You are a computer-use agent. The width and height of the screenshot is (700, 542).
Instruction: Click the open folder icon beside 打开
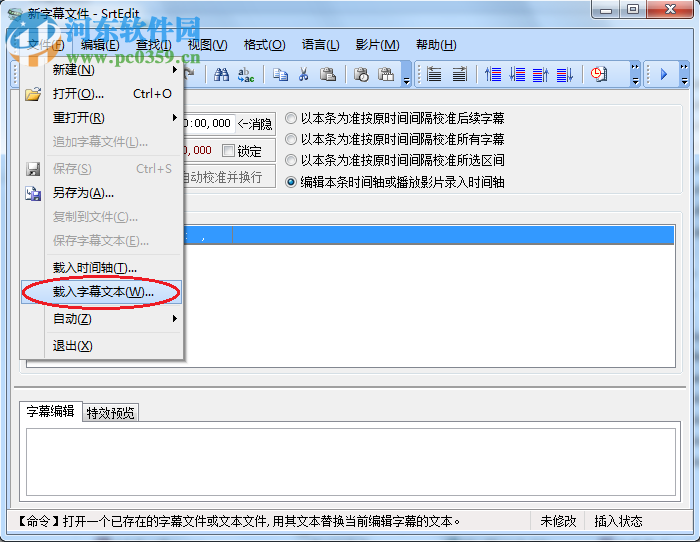coord(33,94)
